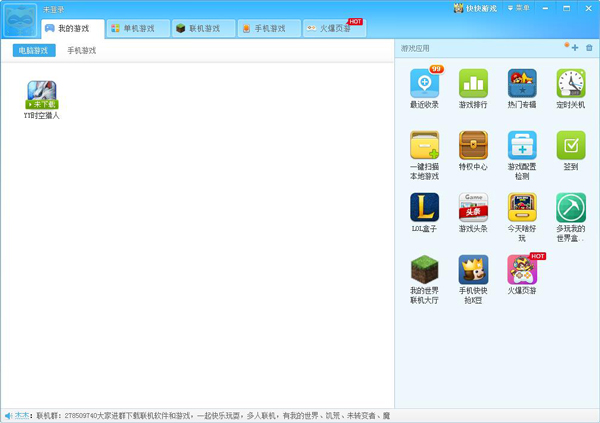
Task: Open the 游戏排行 game ranking icon
Action: pos(473,84)
